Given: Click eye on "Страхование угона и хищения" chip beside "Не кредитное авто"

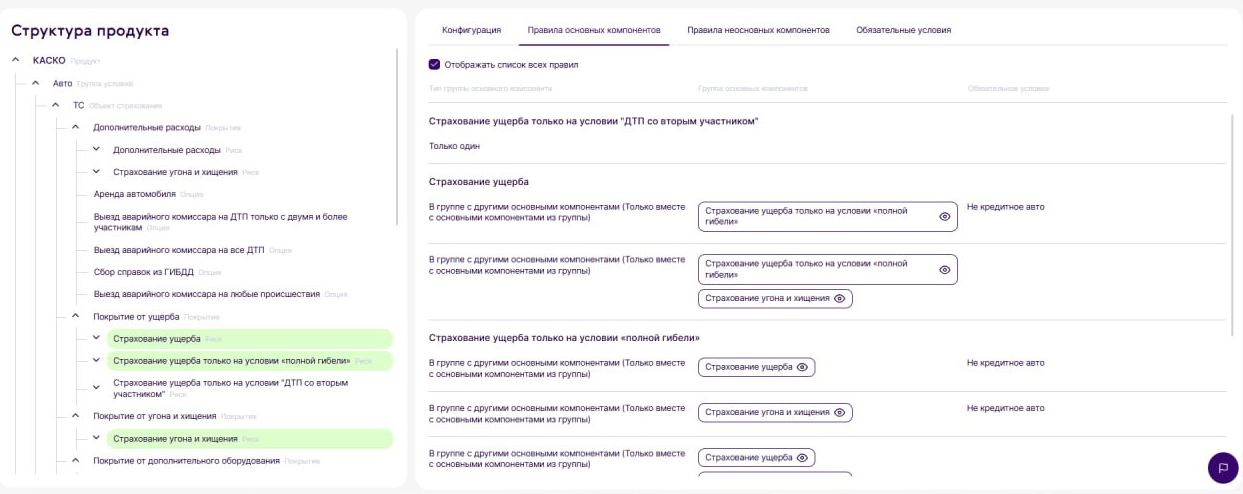Looking at the screenshot, I should pos(840,412).
